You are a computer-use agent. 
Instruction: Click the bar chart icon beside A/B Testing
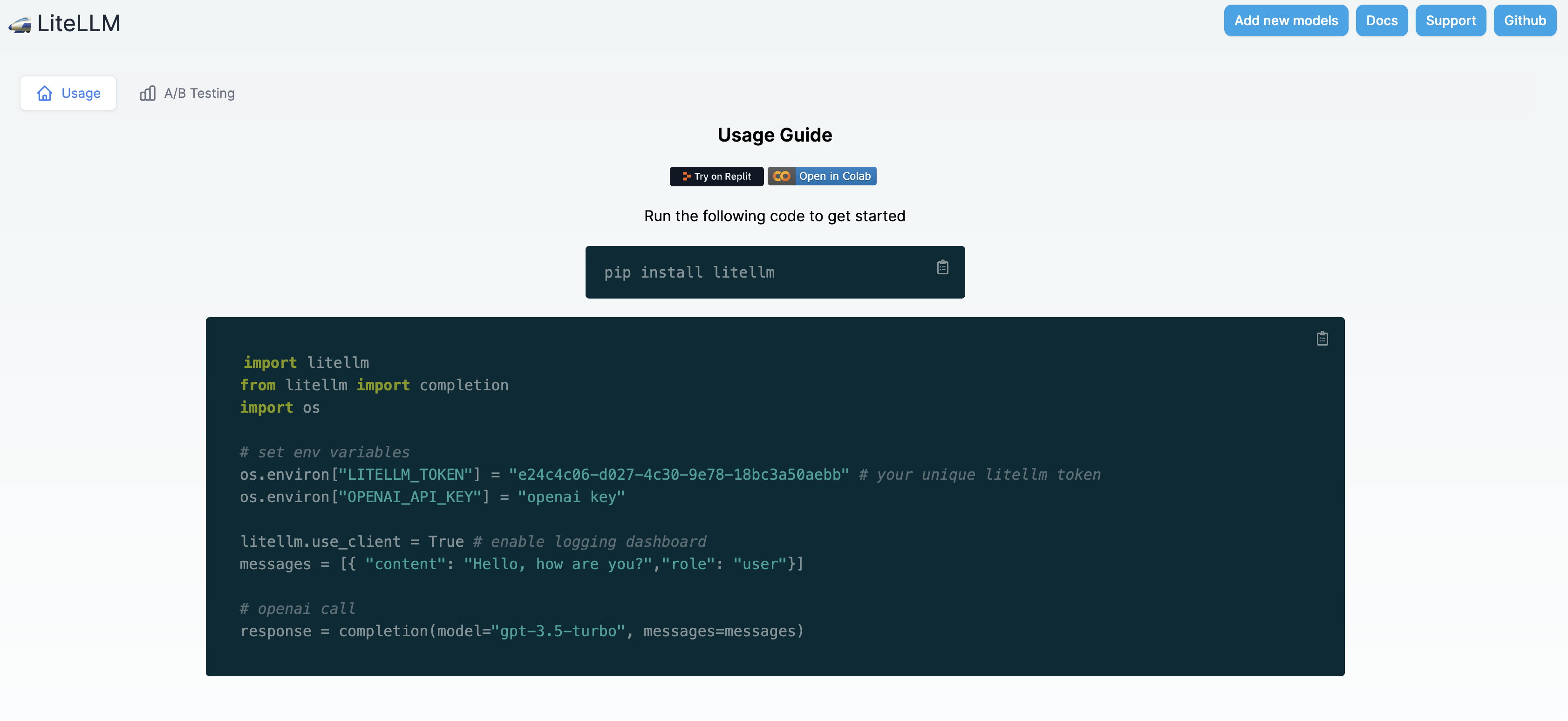point(147,93)
